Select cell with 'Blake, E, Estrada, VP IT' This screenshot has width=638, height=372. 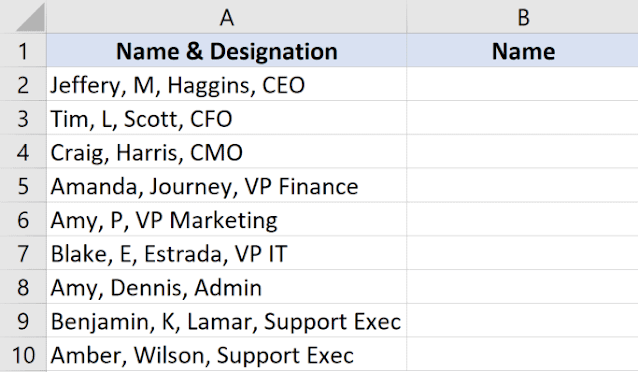227,253
